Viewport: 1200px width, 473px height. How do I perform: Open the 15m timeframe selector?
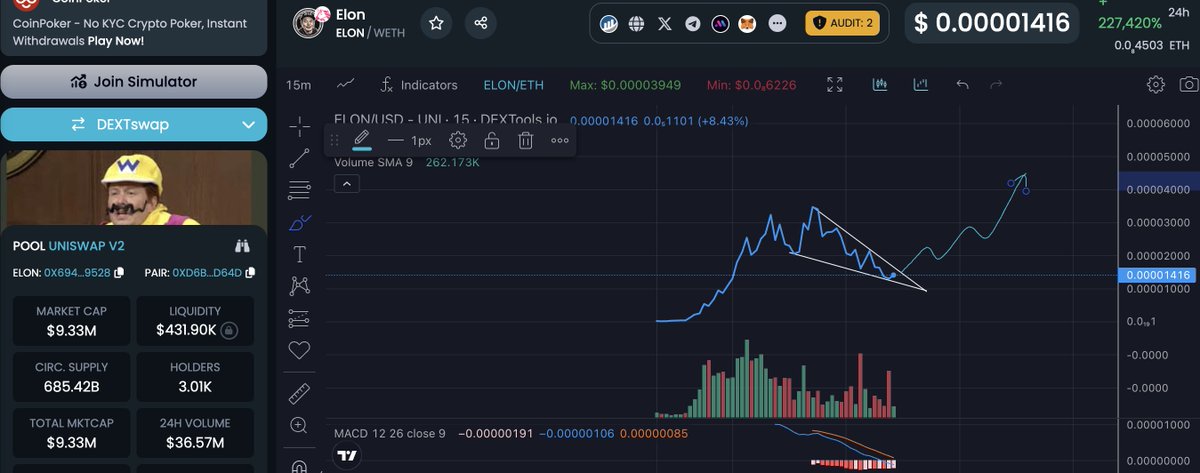pyautogui.click(x=298, y=85)
